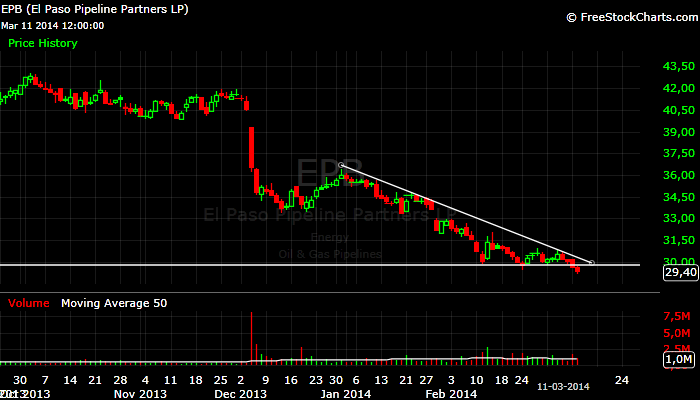The height and width of the screenshot is (400, 700).
Task: Open the FreeStockCharts.com watermark link
Action: click(x=632, y=17)
